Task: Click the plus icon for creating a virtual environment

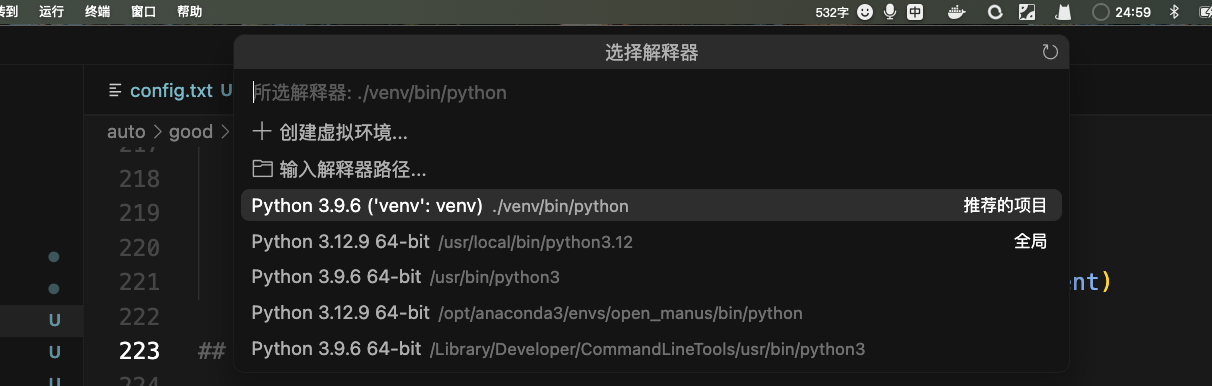Action: (262, 131)
